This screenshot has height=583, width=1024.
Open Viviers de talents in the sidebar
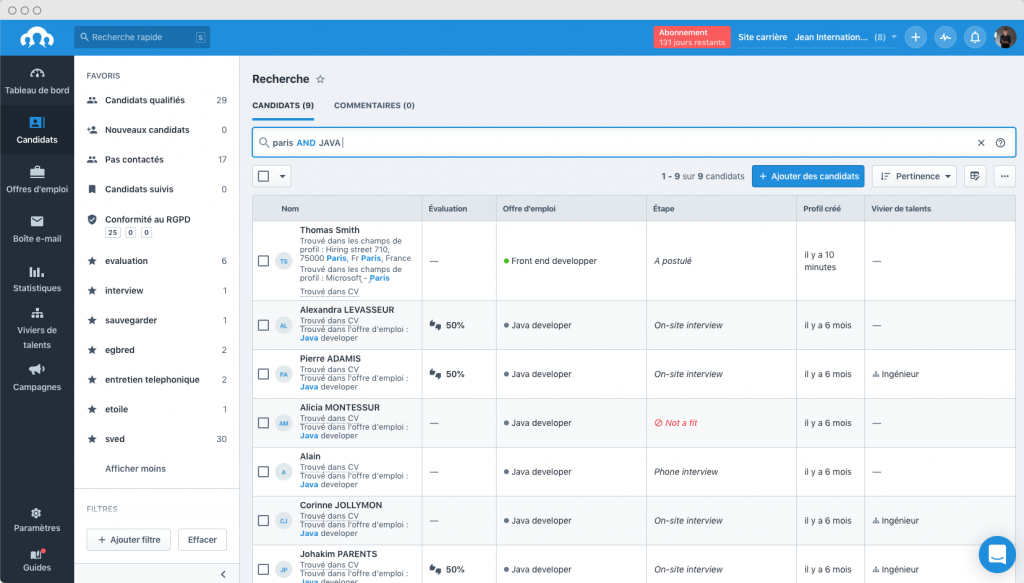tap(37, 328)
